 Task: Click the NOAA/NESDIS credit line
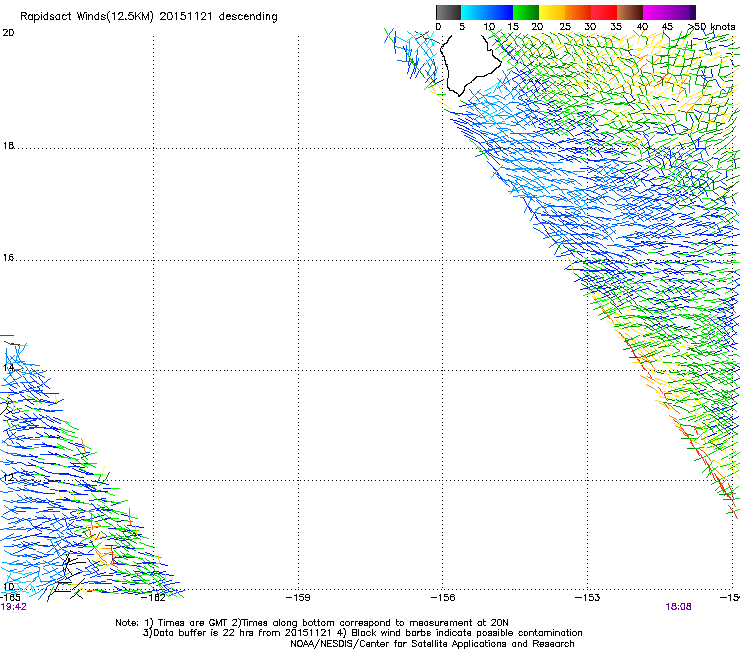click(x=432, y=644)
